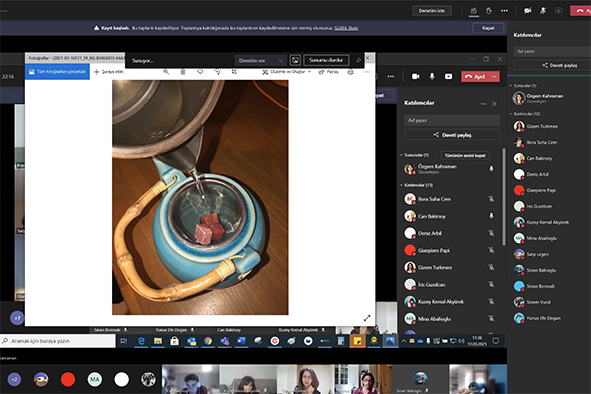Open the privacy policy link in recording banner
The width and height of the screenshot is (591, 394).
tap(346, 28)
